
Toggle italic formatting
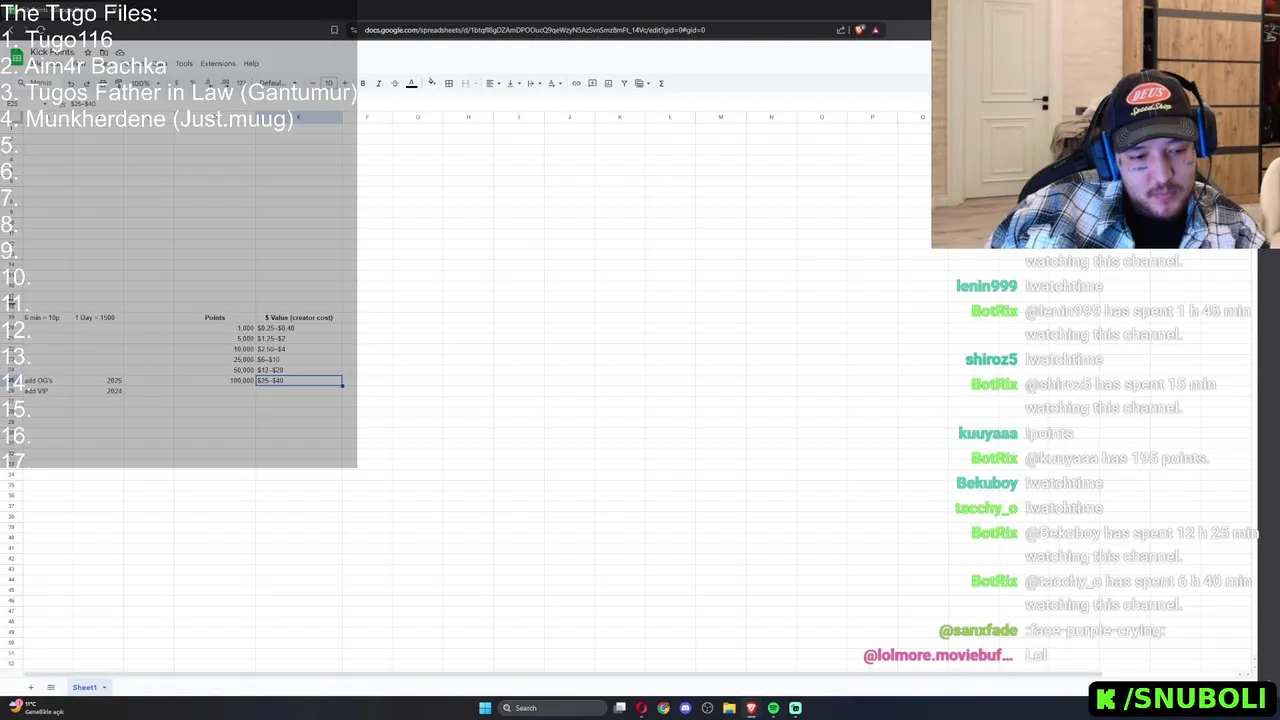(378, 83)
